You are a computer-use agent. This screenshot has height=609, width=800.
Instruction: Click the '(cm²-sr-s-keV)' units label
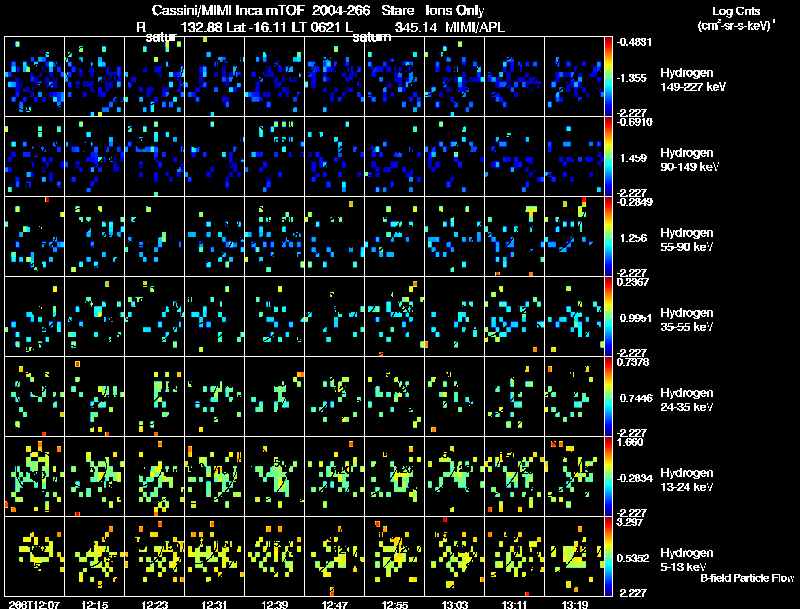[736, 25]
